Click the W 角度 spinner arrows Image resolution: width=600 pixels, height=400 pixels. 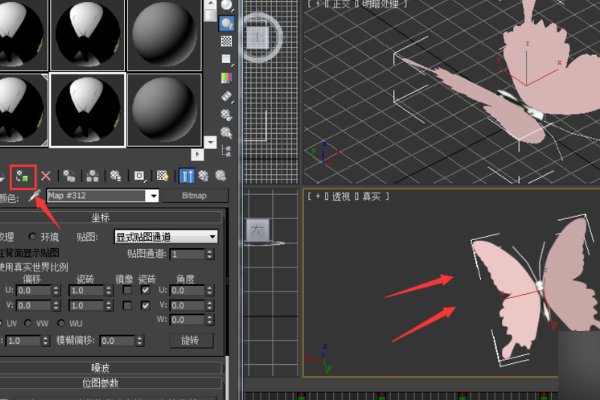pyautogui.click(x=210, y=320)
